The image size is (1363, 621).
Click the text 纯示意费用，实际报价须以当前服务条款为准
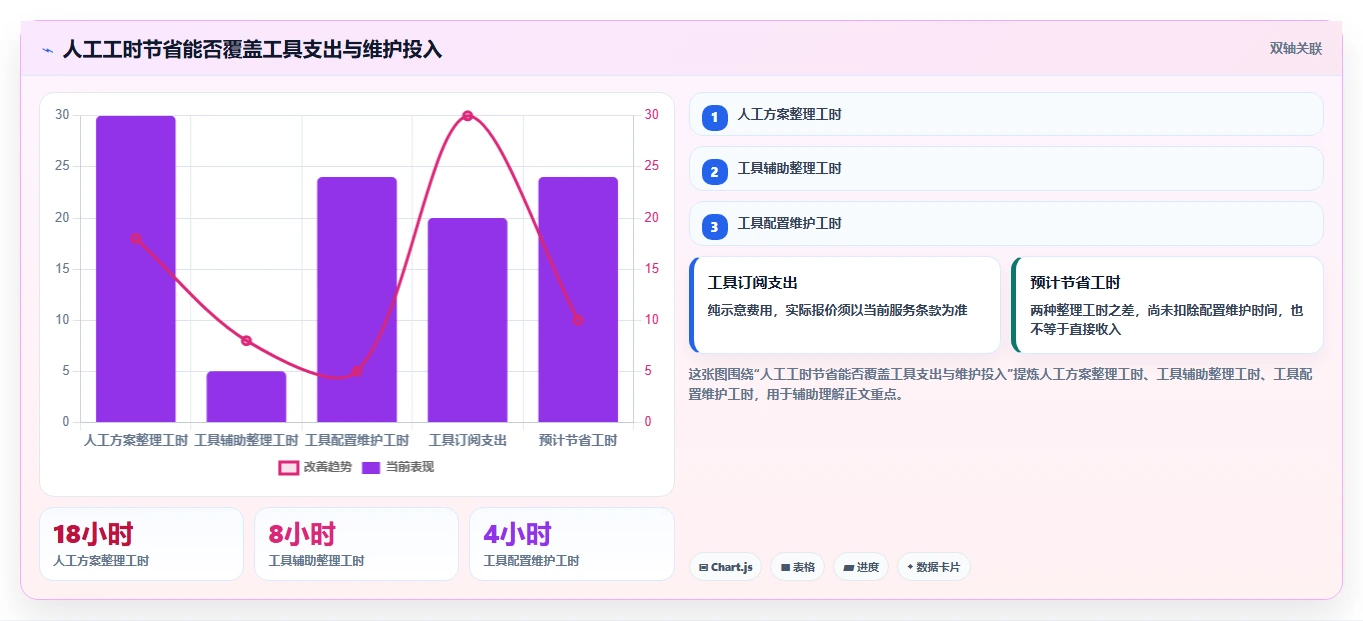point(837,311)
